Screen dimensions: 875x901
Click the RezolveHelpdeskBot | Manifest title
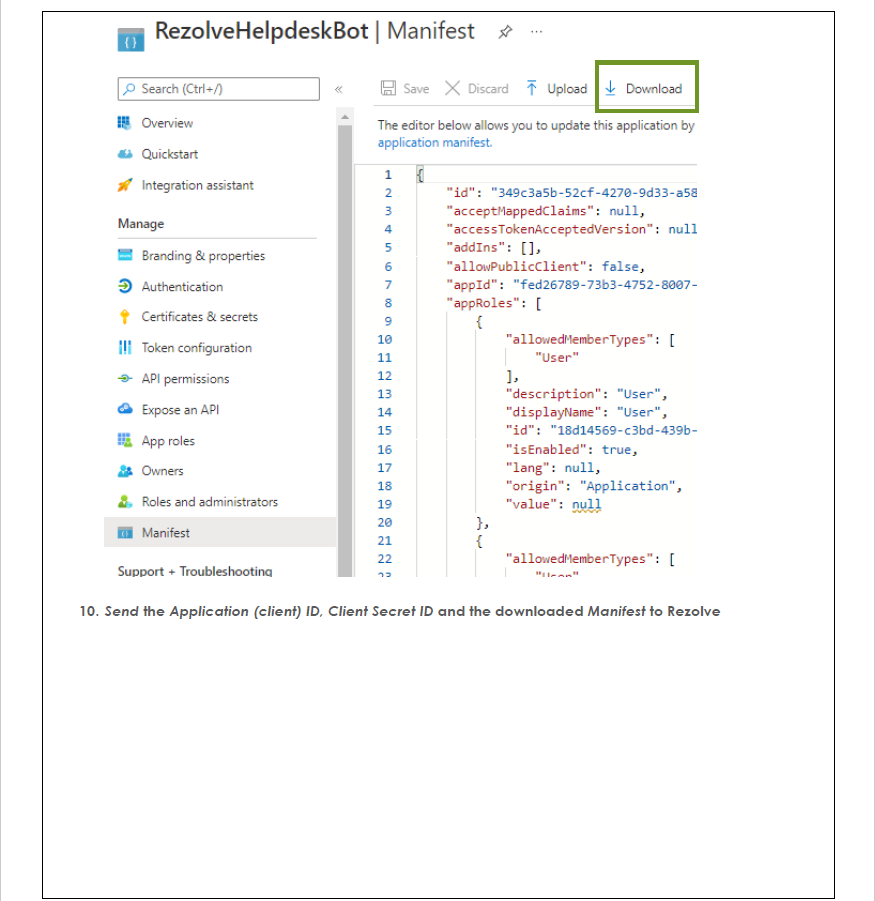(x=315, y=31)
